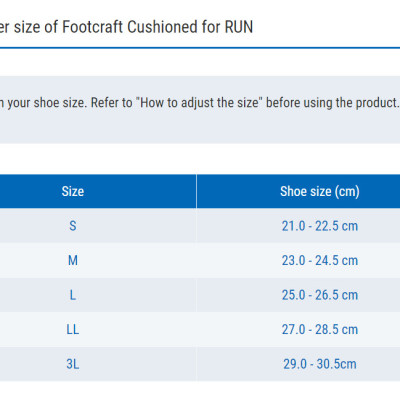This screenshot has width=400, height=400.
Task: Select the 'Size' column header
Action: tap(98, 191)
